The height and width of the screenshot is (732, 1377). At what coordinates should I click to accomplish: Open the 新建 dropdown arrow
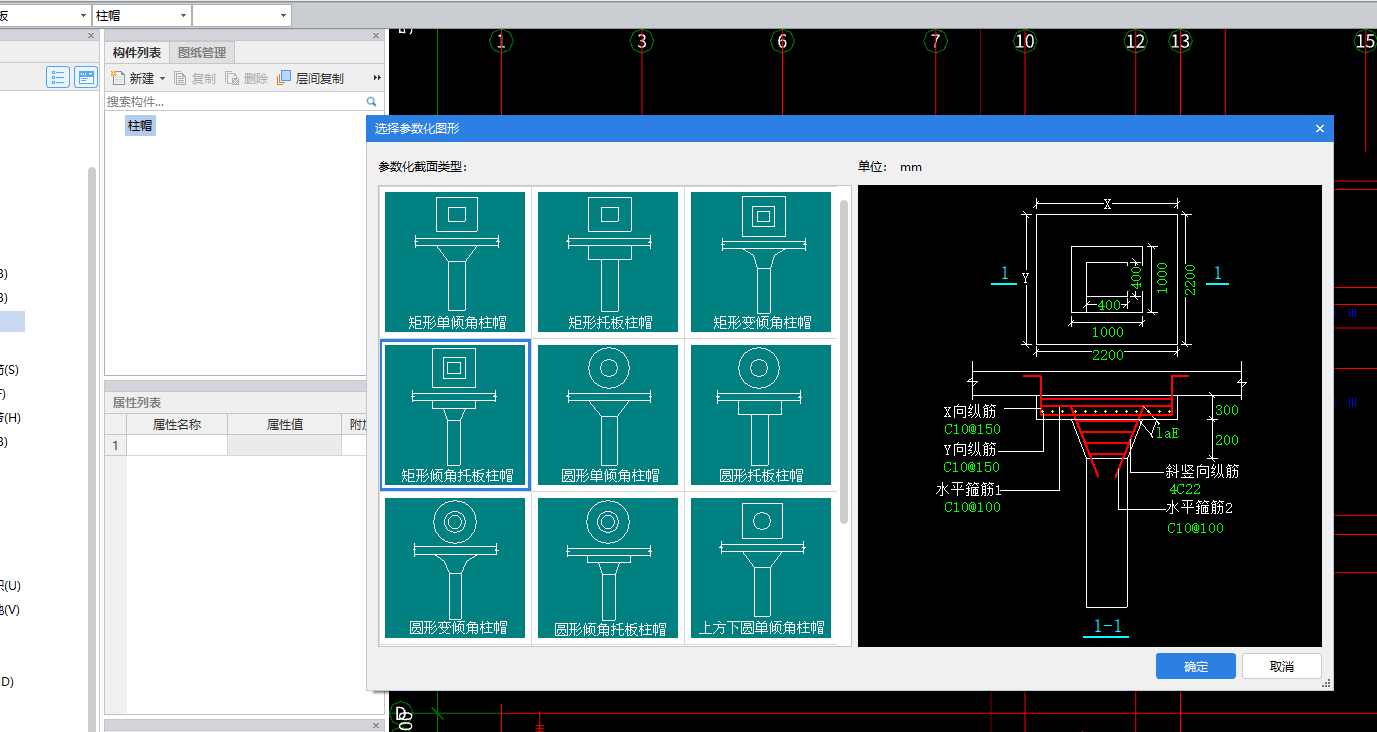pyautogui.click(x=162, y=78)
